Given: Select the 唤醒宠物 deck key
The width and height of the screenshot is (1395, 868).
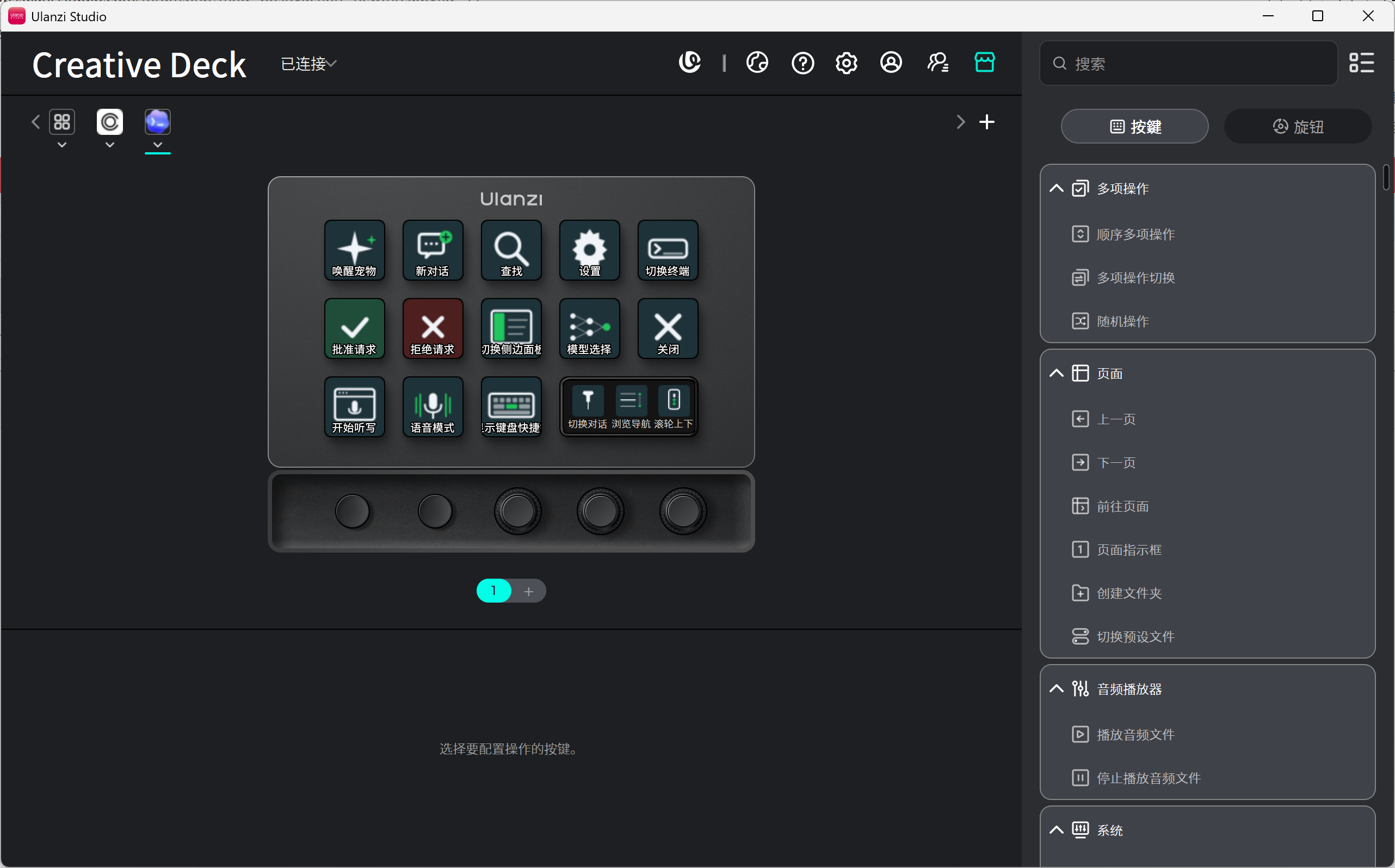Looking at the screenshot, I should tap(354, 250).
